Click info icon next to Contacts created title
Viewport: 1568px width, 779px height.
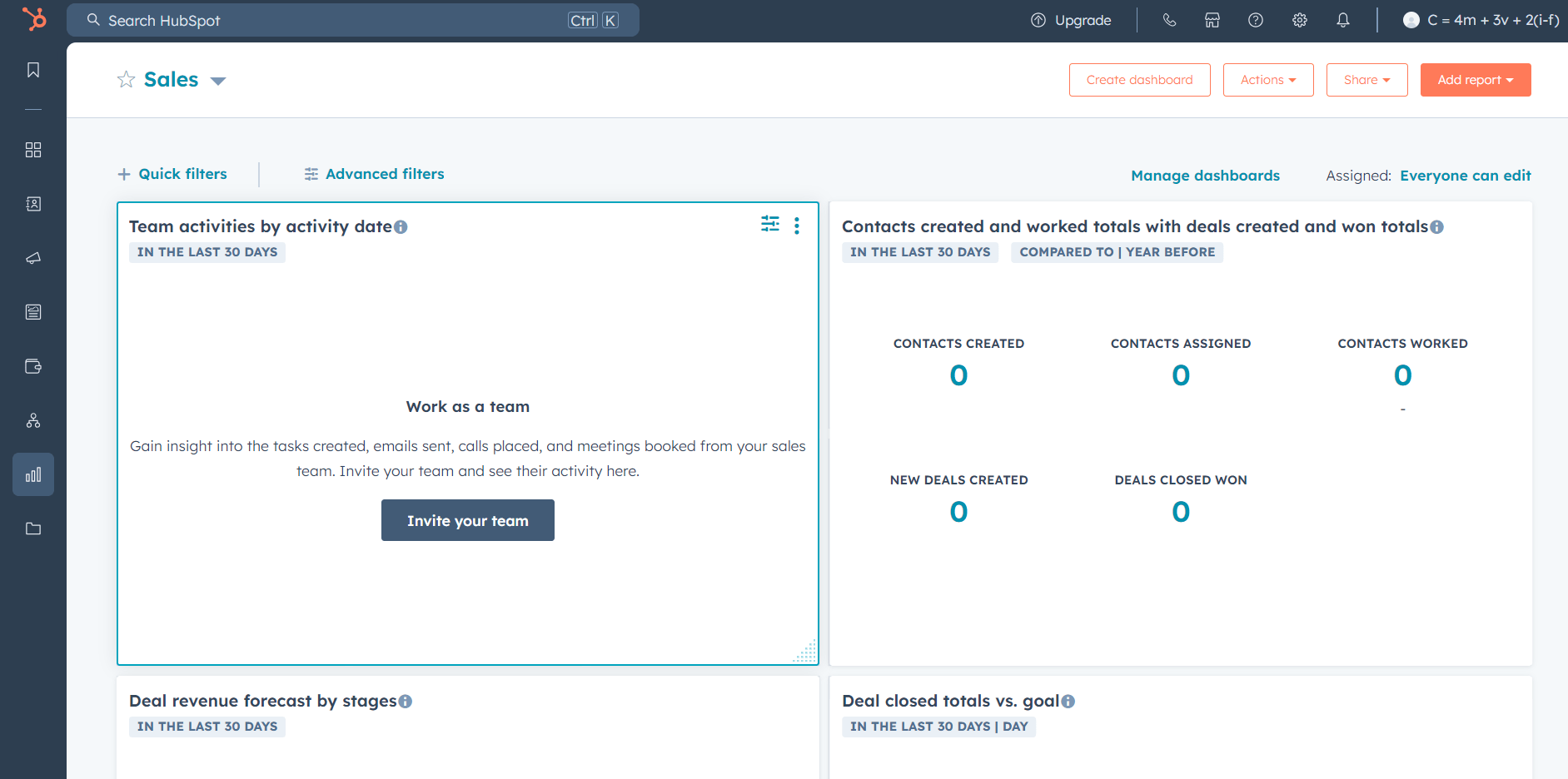point(1437,227)
